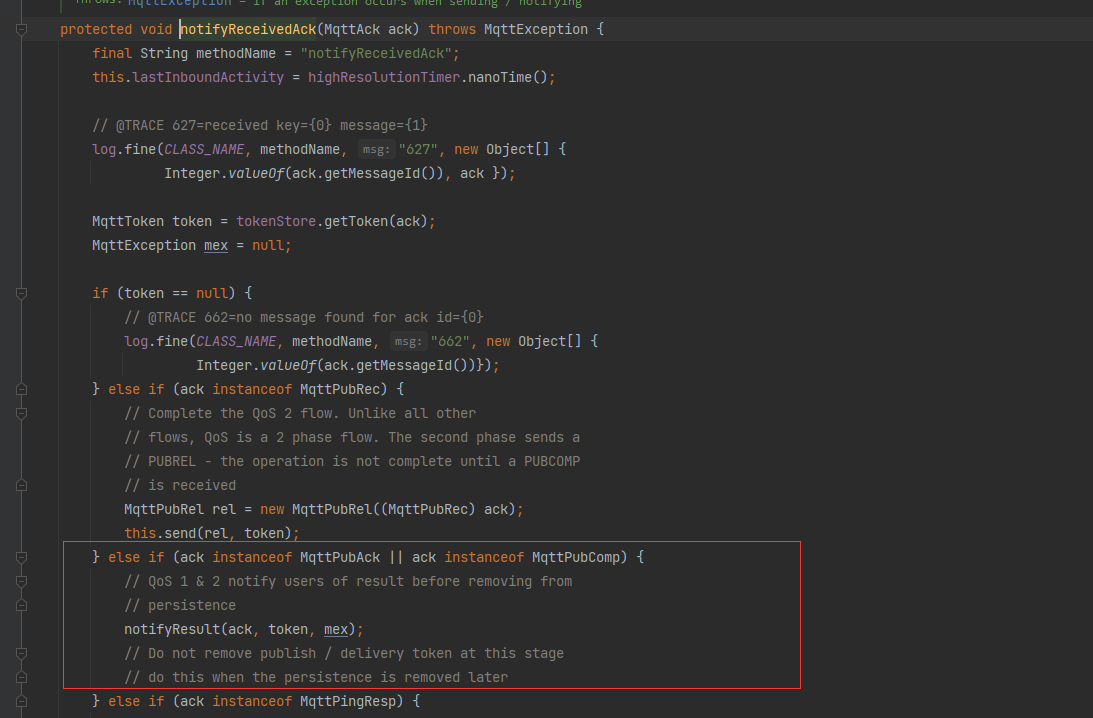
Task: Click the "662" string literal
Action: pos(450,341)
